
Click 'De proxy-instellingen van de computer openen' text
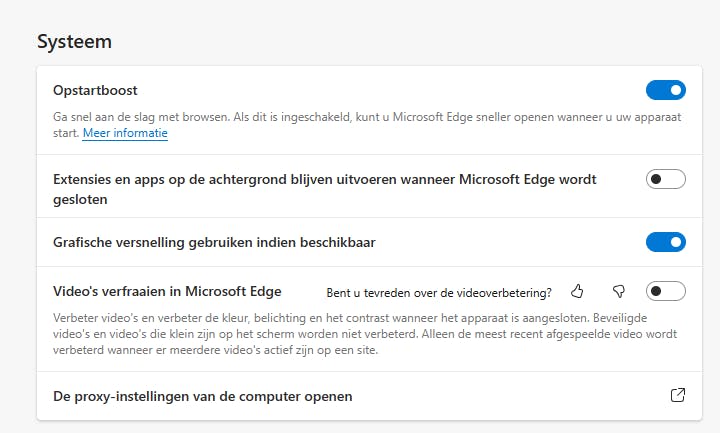(x=202, y=396)
